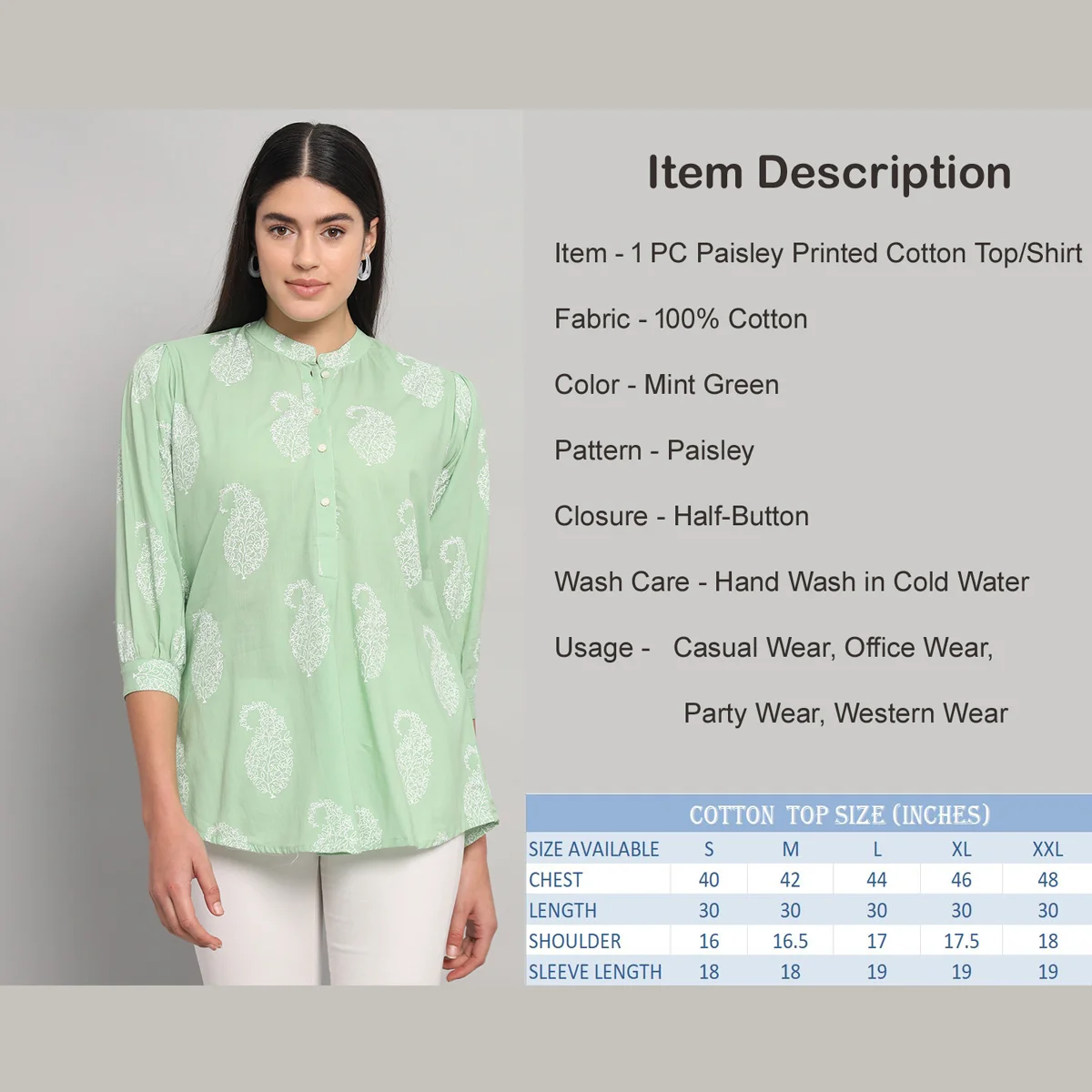Click the SHOULDER row label
The image size is (1092, 1092).
pos(574,941)
